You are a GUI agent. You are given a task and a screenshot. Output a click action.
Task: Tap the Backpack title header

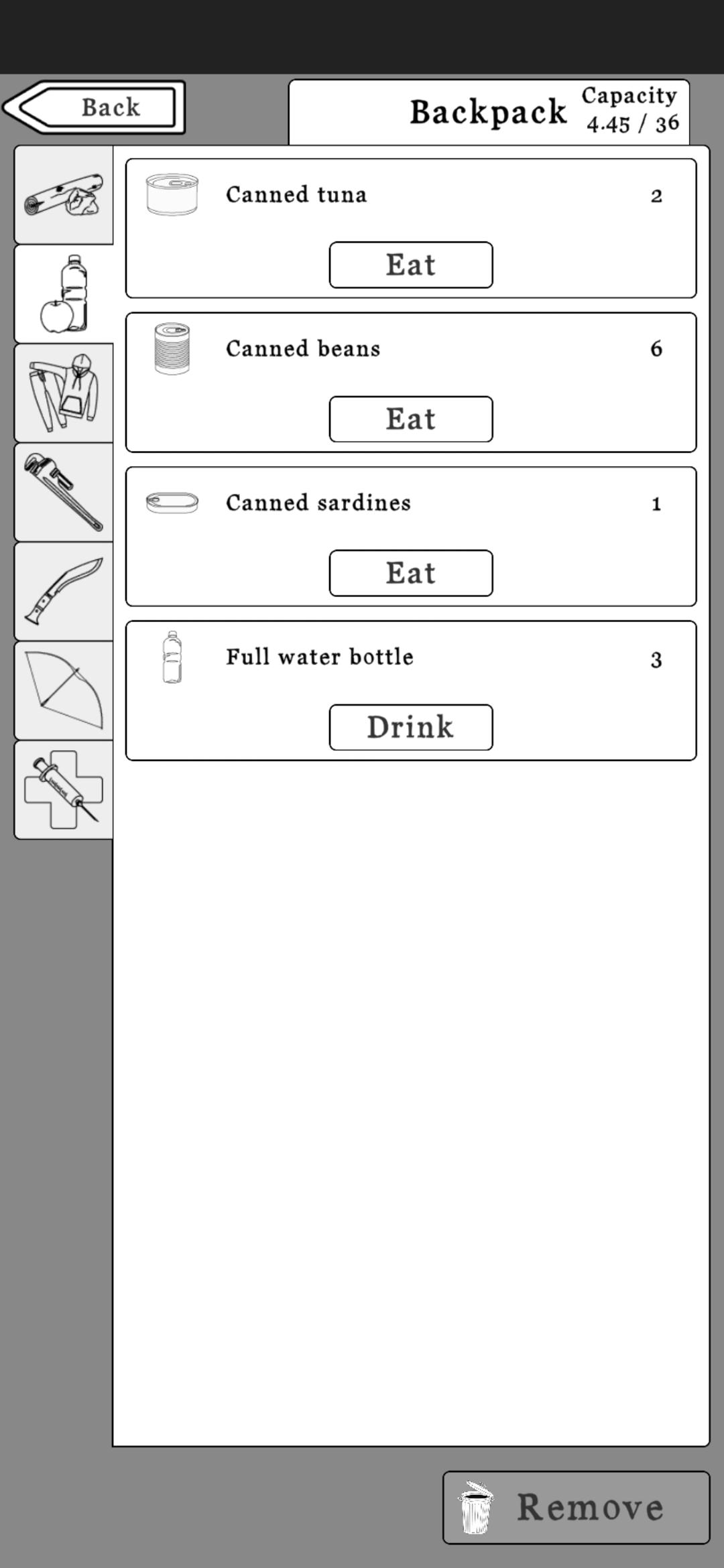tap(488, 112)
